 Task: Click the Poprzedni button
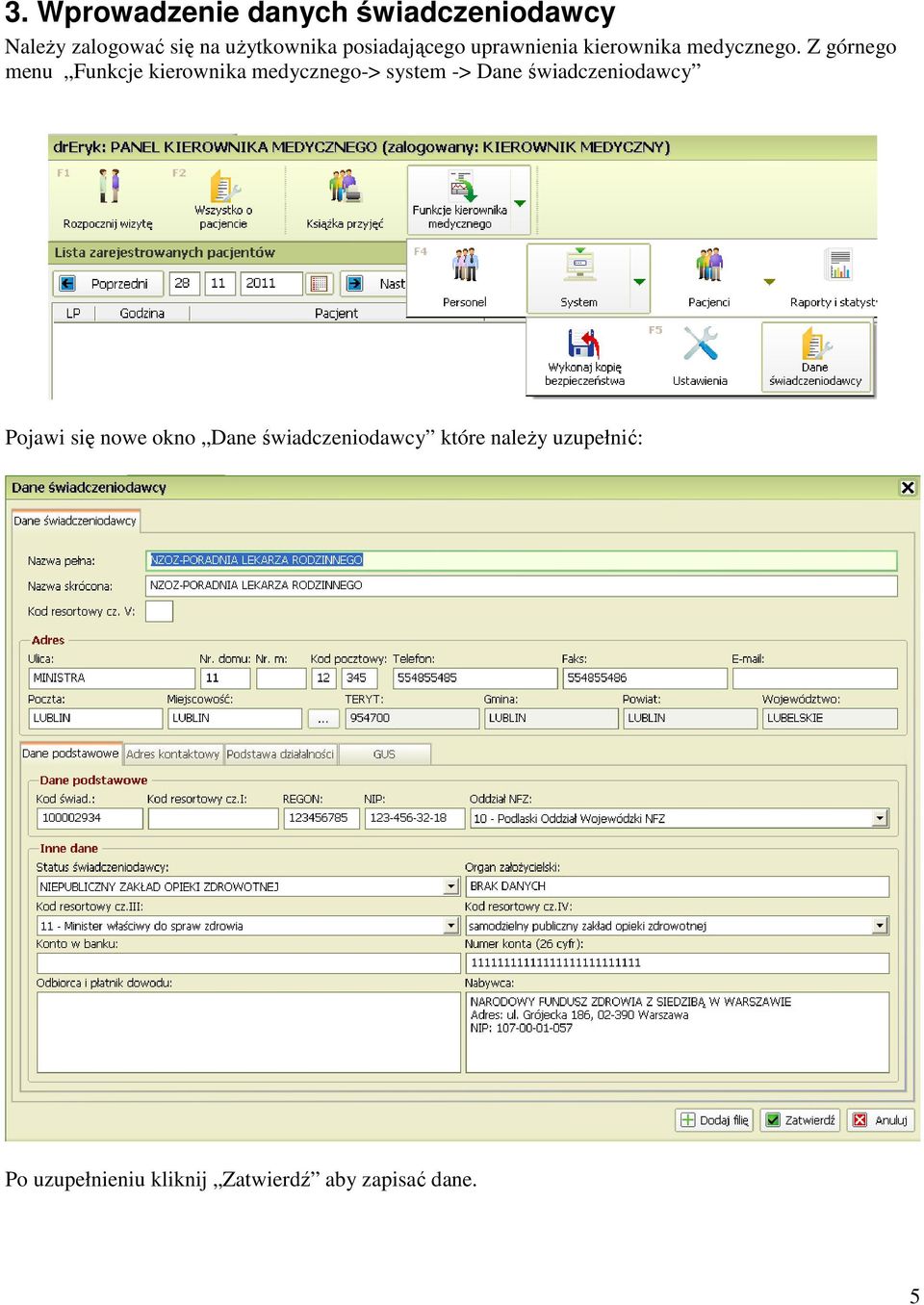(x=107, y=283)
